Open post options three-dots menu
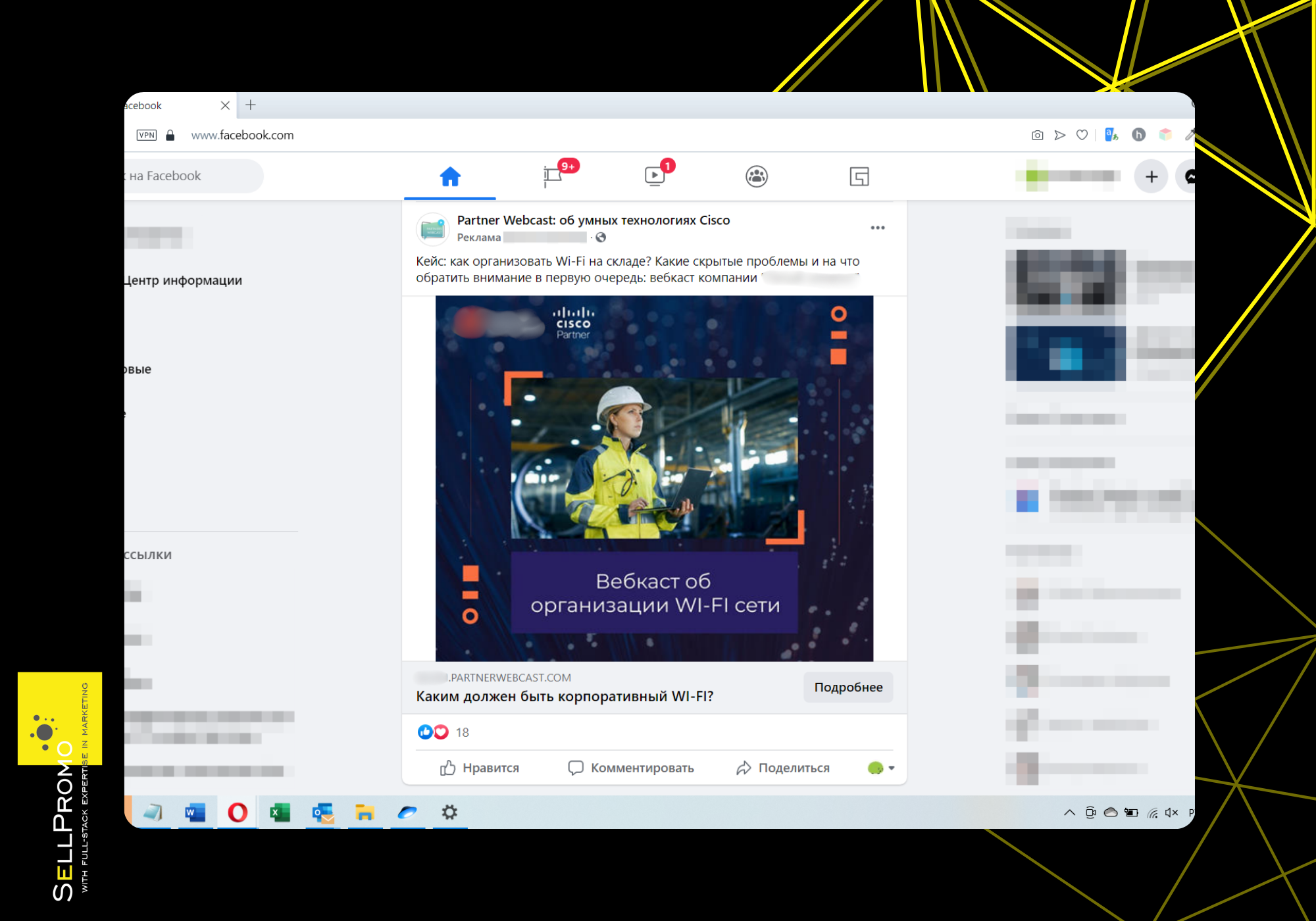The image size is (1316, 921). pyautogui.click(x=877, y=228)
